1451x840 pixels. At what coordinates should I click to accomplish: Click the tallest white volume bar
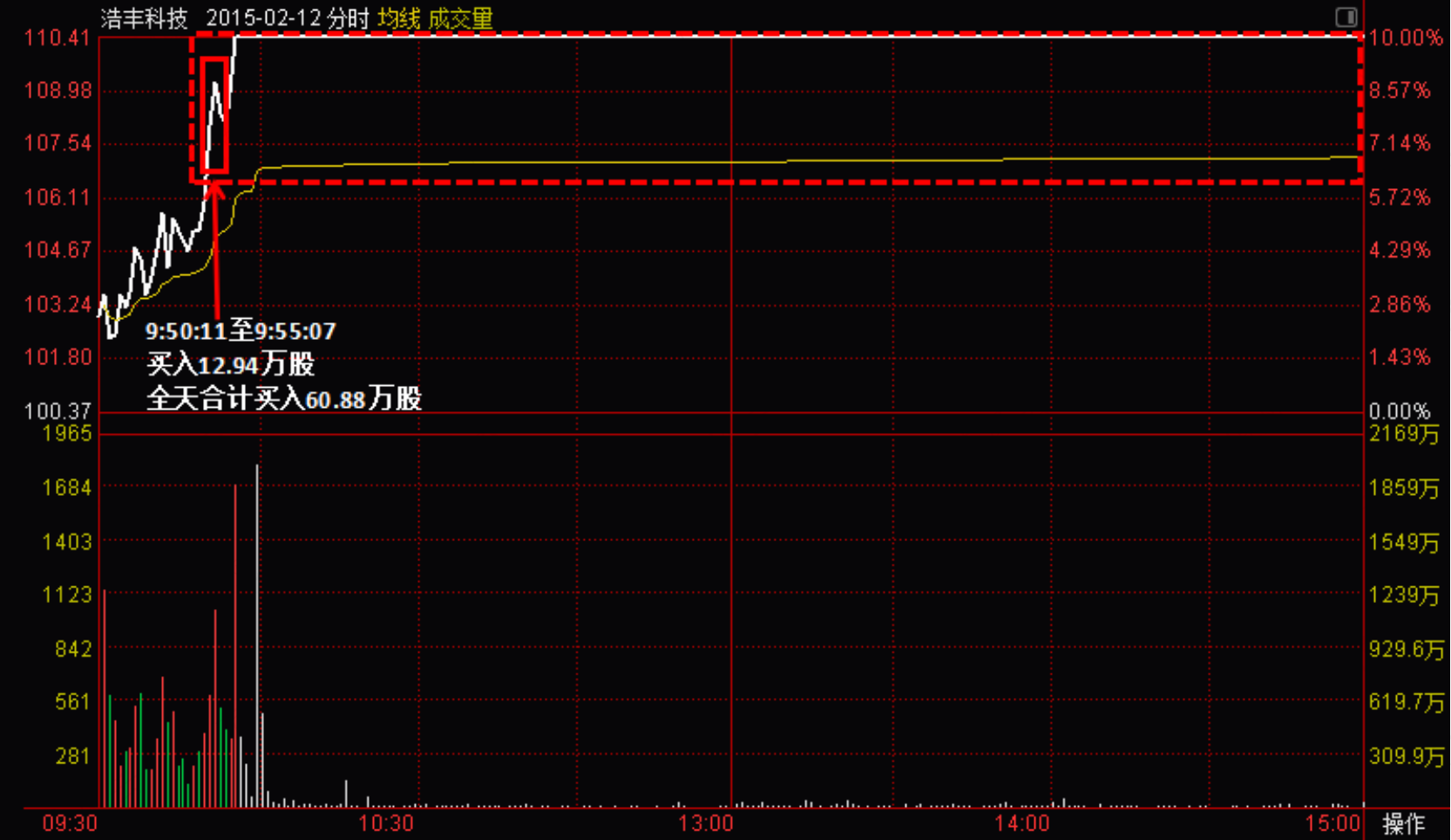(x=257, y=636)
